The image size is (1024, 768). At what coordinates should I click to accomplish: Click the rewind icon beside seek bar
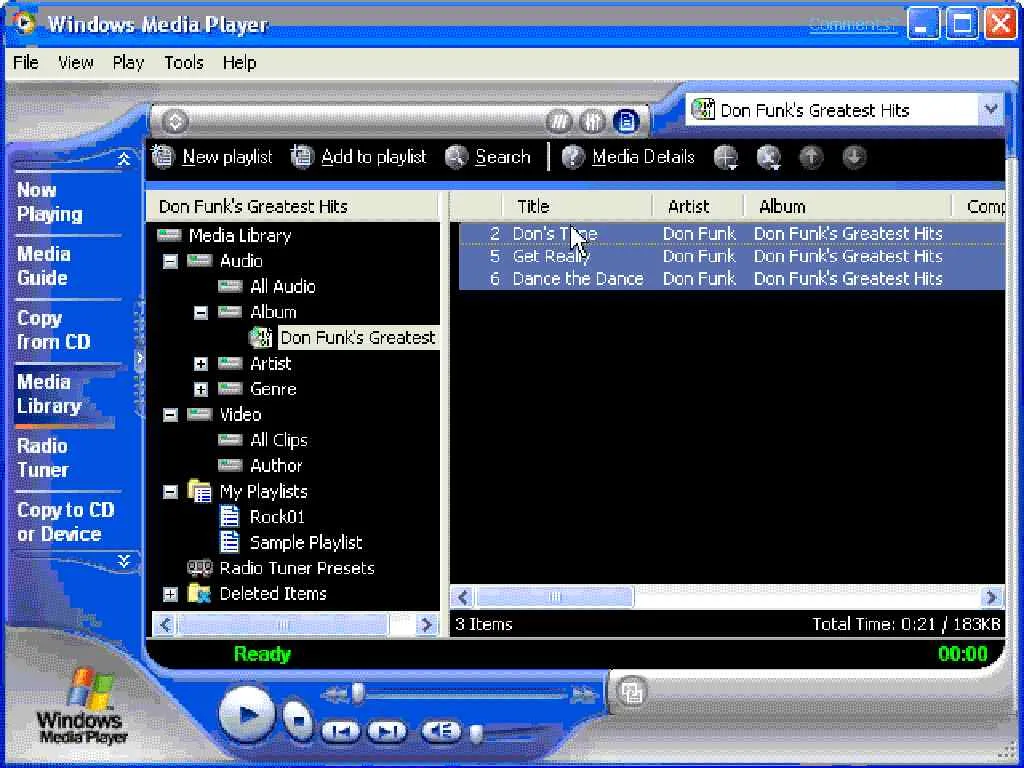pos(336,695)
